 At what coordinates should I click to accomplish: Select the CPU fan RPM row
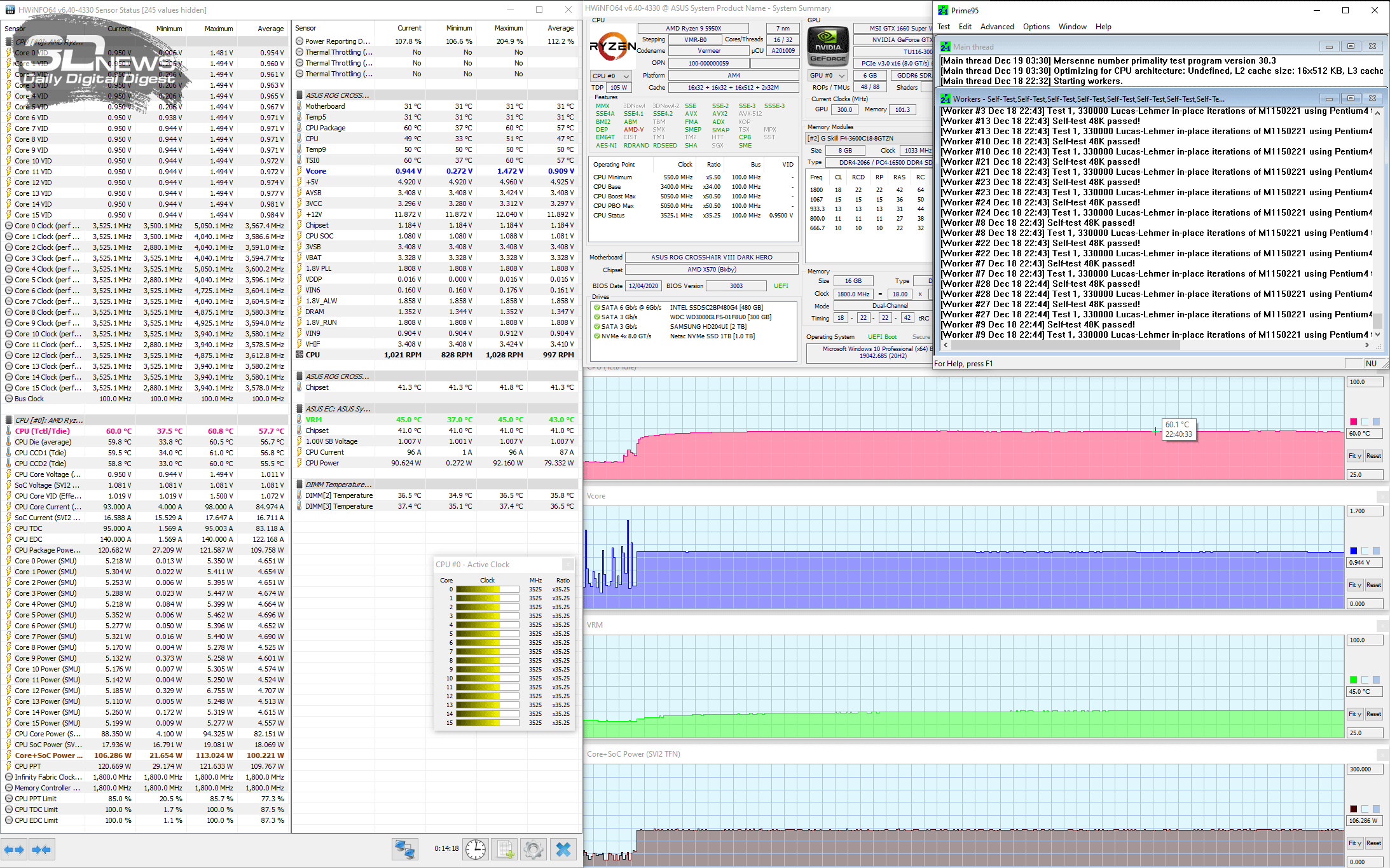tap(436, 355)
